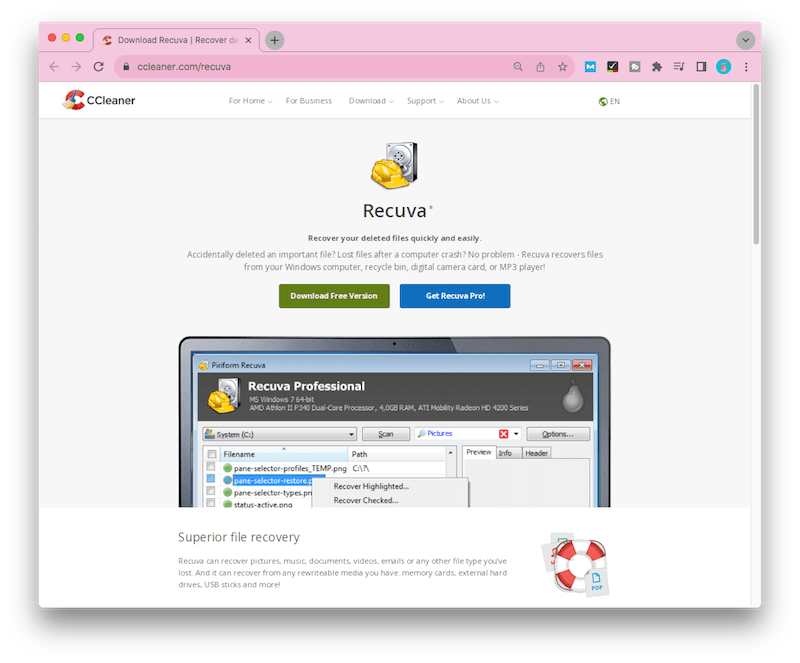Click Download Free Version button
This screenshot has height=663, width=800.
(334, 296)
